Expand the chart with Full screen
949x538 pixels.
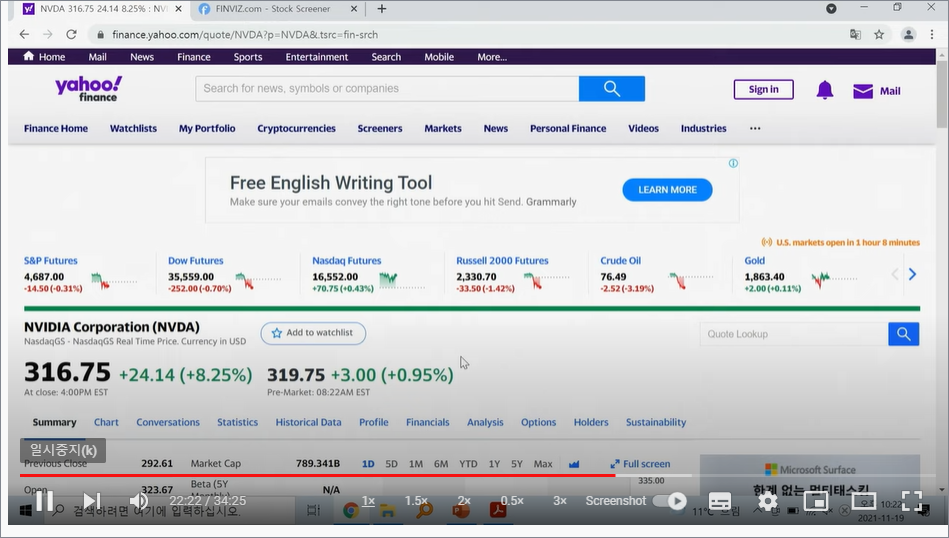click(640, 464)
